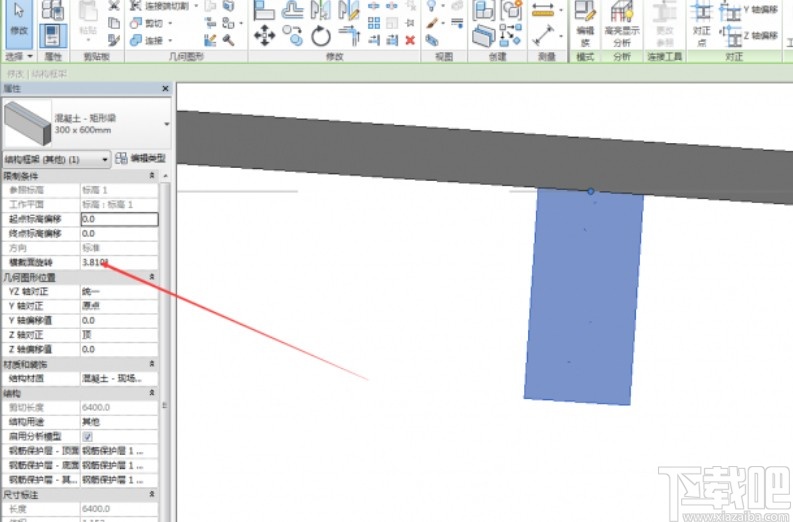
Task: Click the Y offset value (Y 轴偏移值) 0.0 field
Action: click(119, 321)
